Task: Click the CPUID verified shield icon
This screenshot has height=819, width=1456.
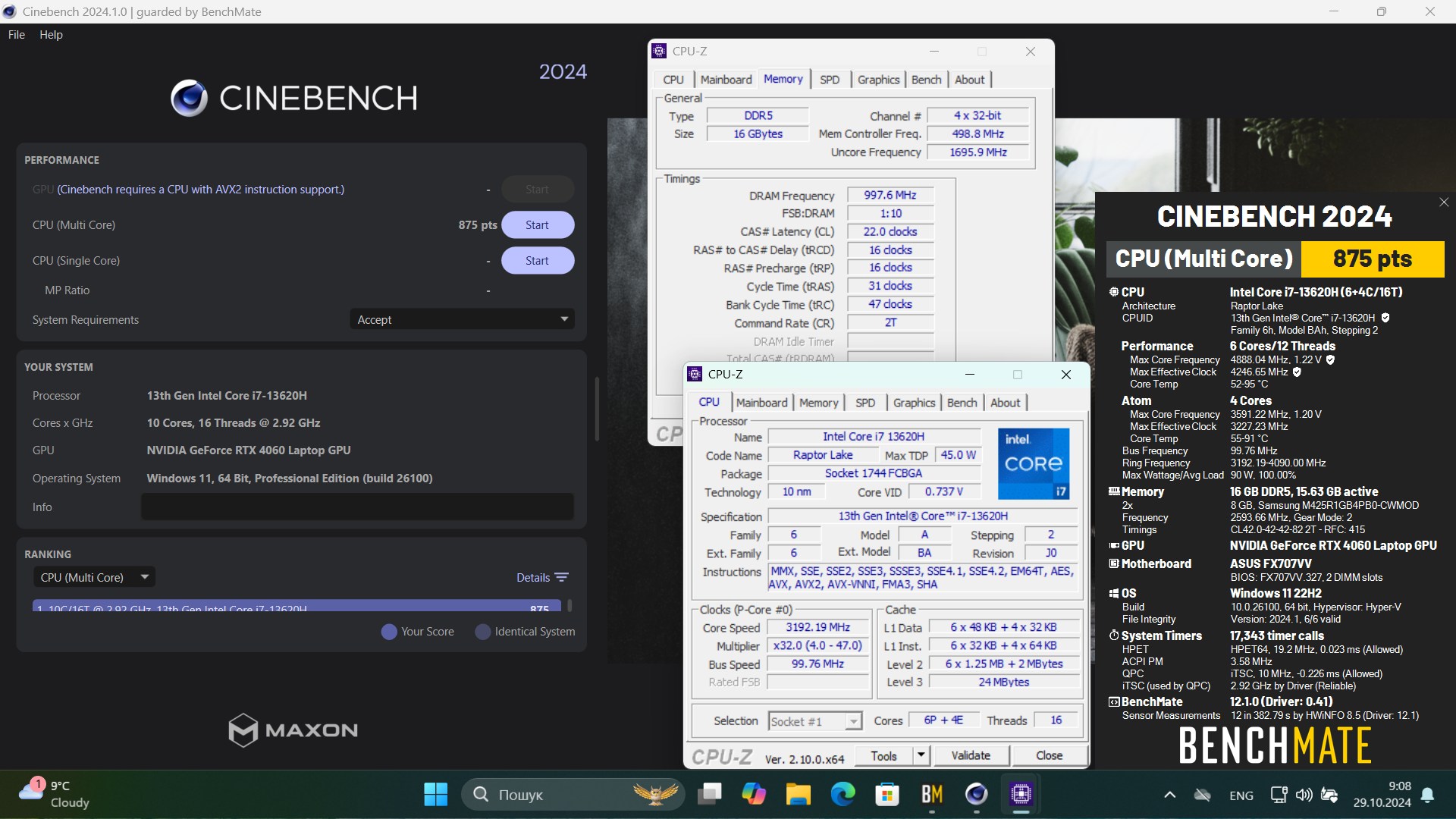Action: pyautogui.click(x=1385, y=318)
